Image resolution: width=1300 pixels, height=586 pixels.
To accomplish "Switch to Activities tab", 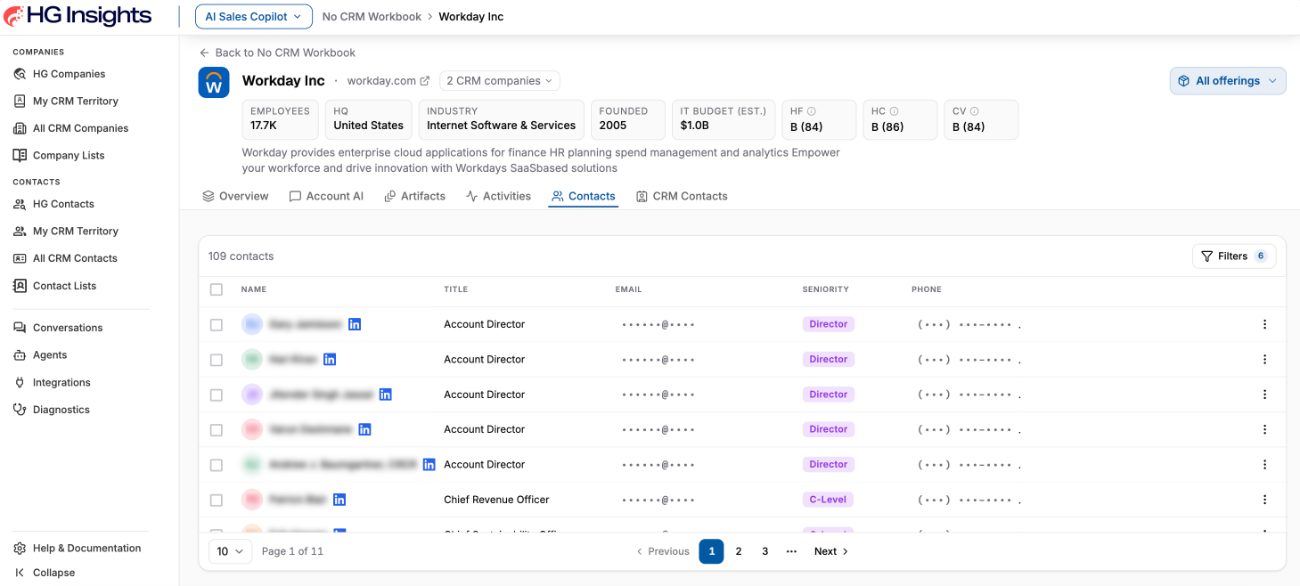I will [x=498, y=196].
